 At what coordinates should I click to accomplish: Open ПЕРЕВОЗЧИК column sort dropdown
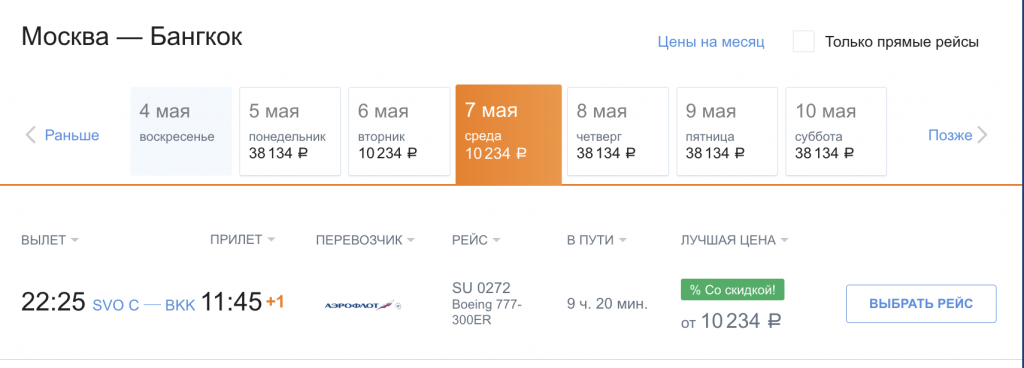(x=410, y=241)
